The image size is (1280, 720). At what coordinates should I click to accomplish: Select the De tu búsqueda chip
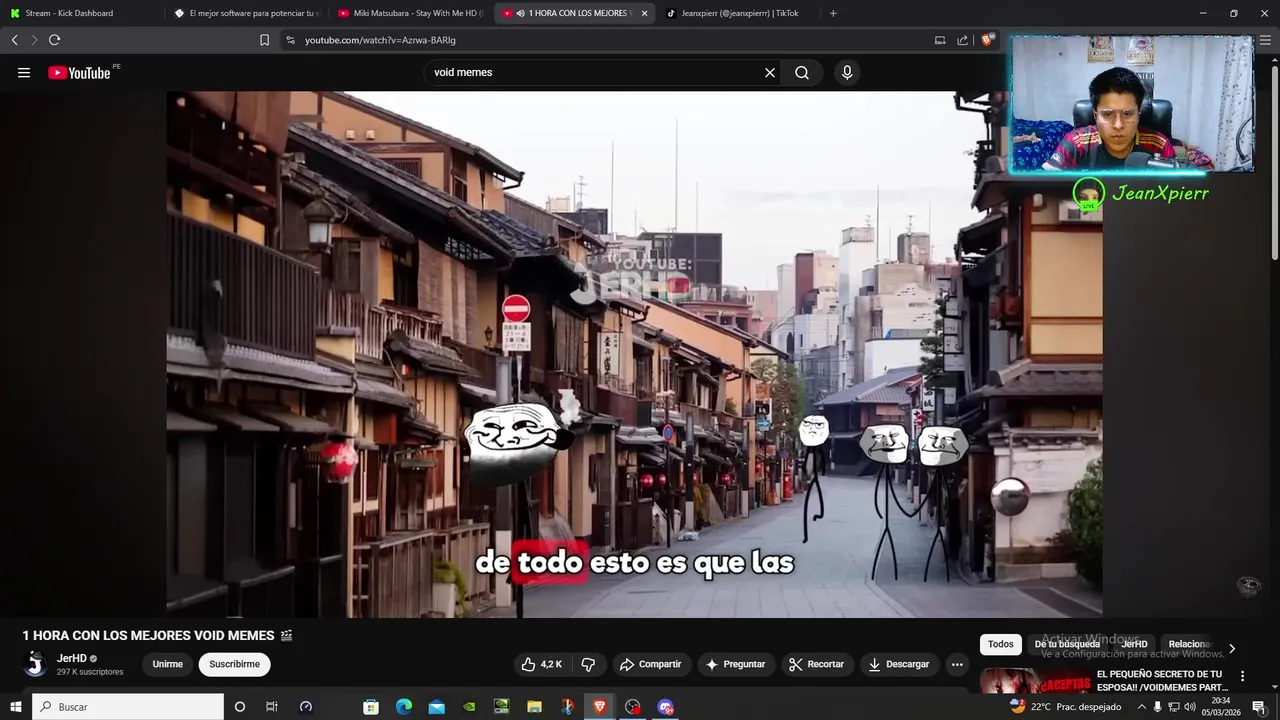coord(1067,644)
